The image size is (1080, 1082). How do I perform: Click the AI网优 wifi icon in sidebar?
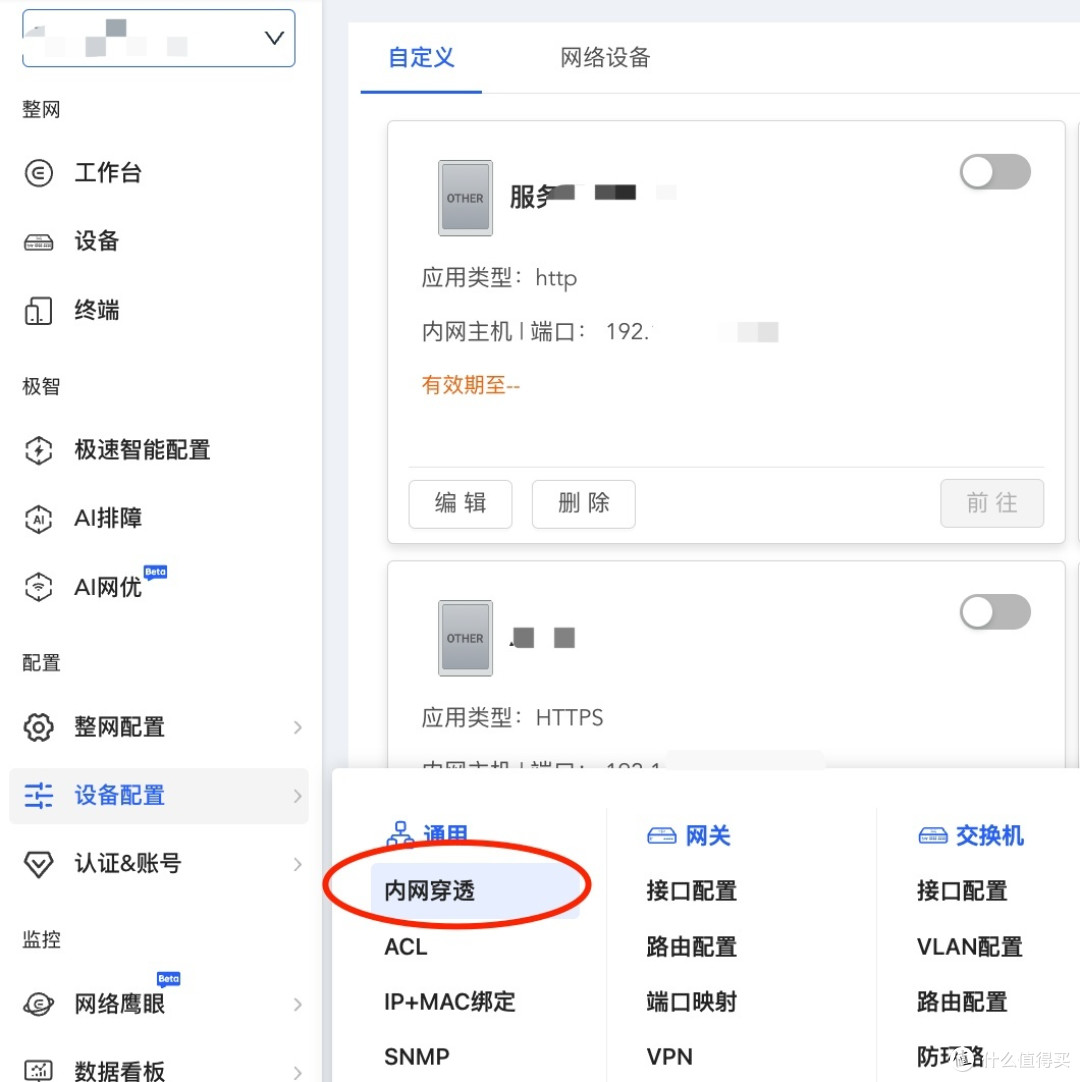[39, 587]
